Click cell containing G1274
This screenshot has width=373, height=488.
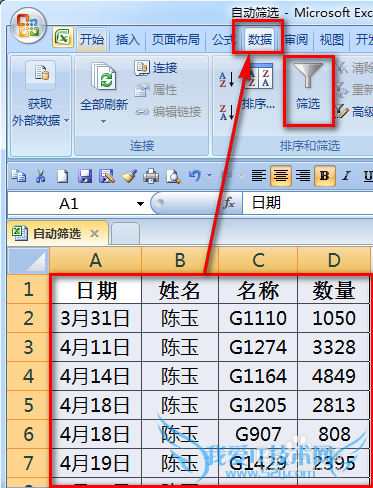(258, 347)
